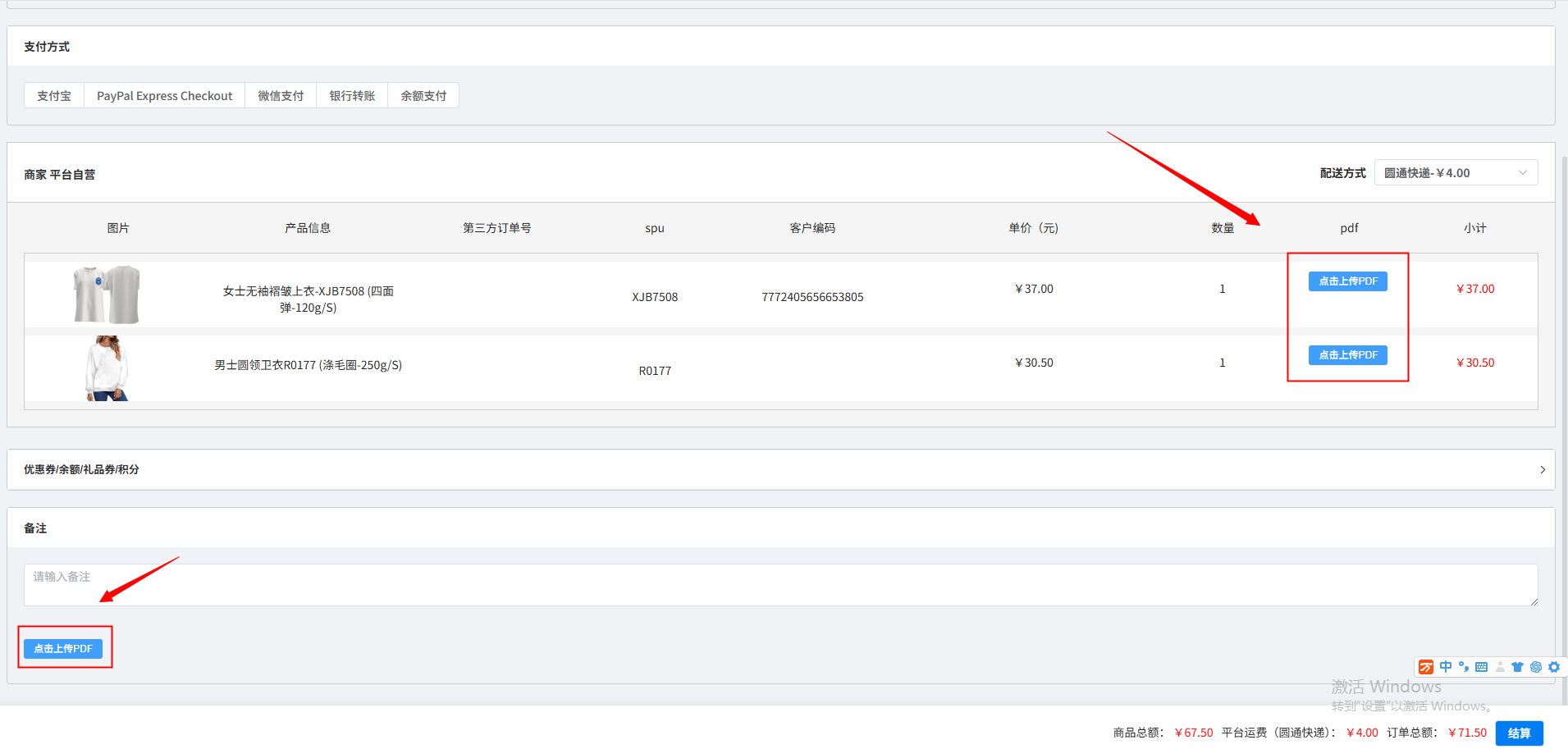Upload PDF for the R0177 sweatshirt row
Viewport: 1568px width, 749px height.
1347,355
